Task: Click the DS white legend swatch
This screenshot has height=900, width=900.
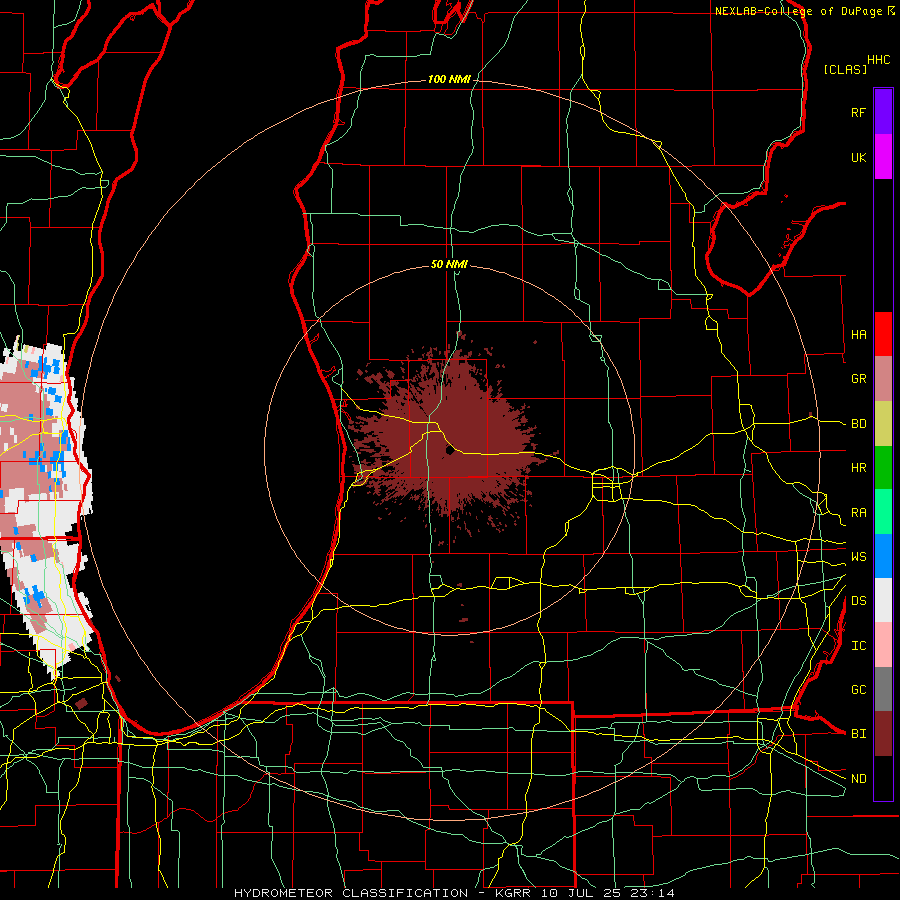Action: pos(883,600)
